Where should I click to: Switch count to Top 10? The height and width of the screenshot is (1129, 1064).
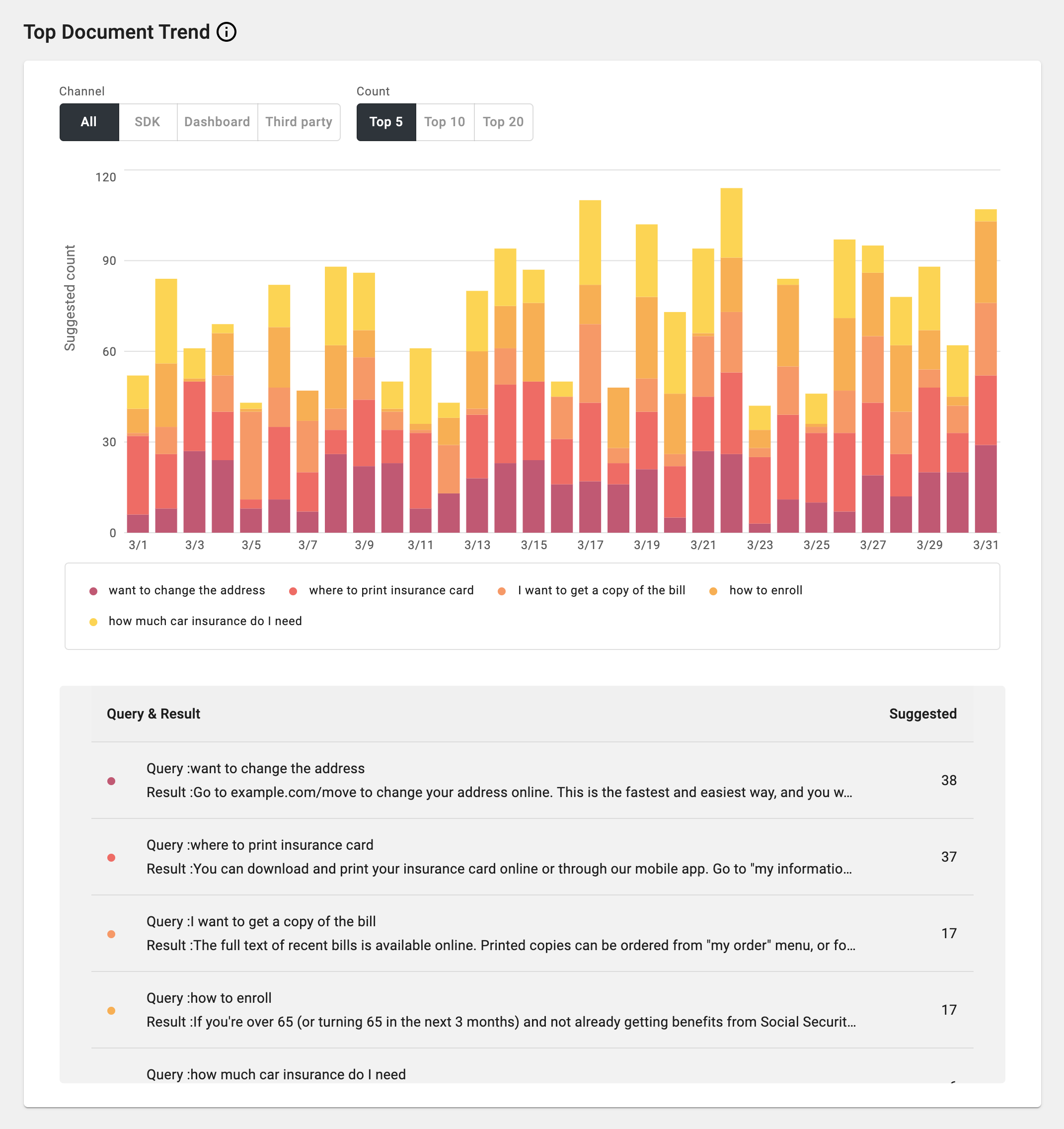click(445, 122)
